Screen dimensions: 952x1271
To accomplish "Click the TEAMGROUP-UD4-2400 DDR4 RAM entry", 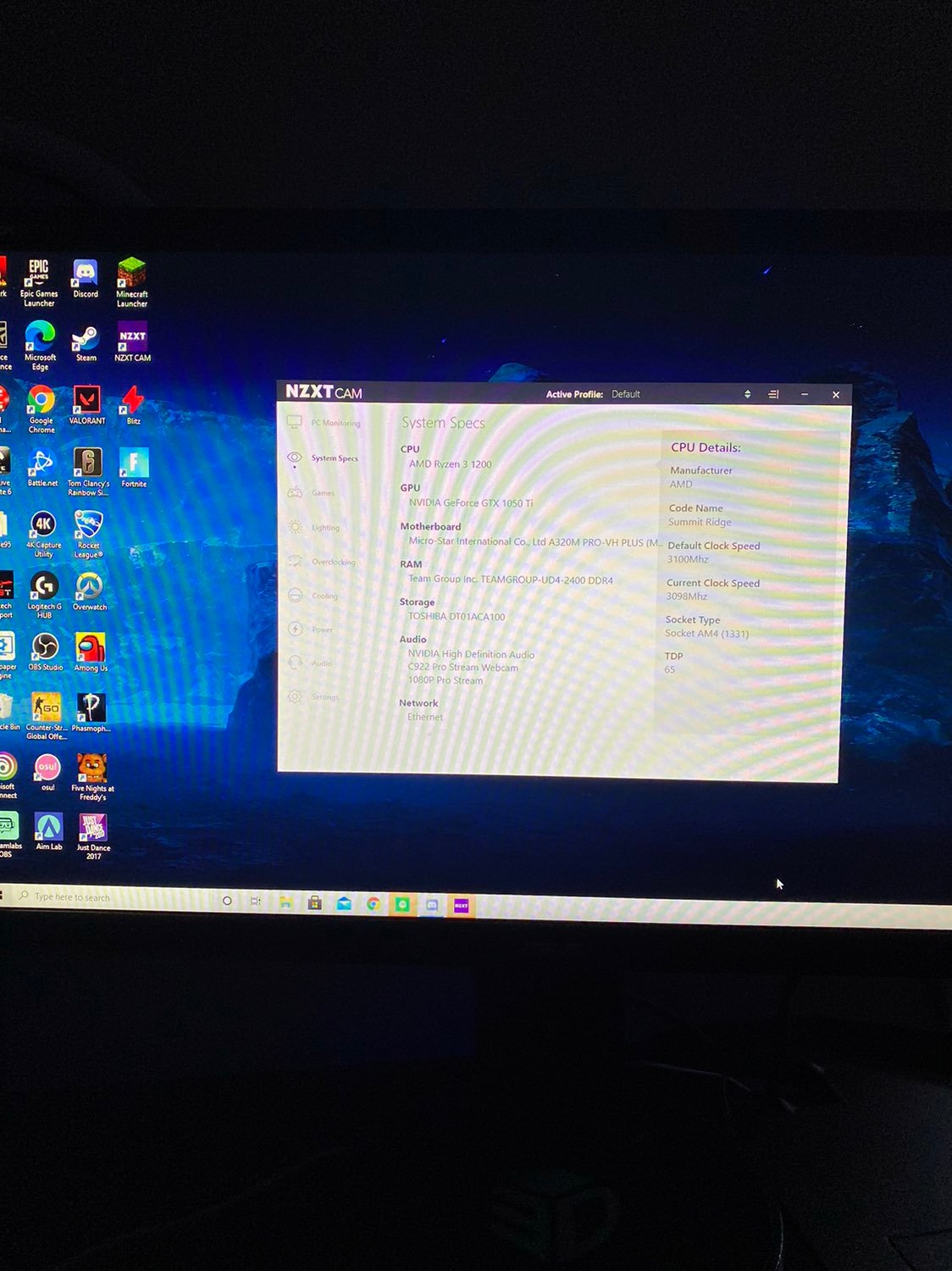I will (511, 580).
